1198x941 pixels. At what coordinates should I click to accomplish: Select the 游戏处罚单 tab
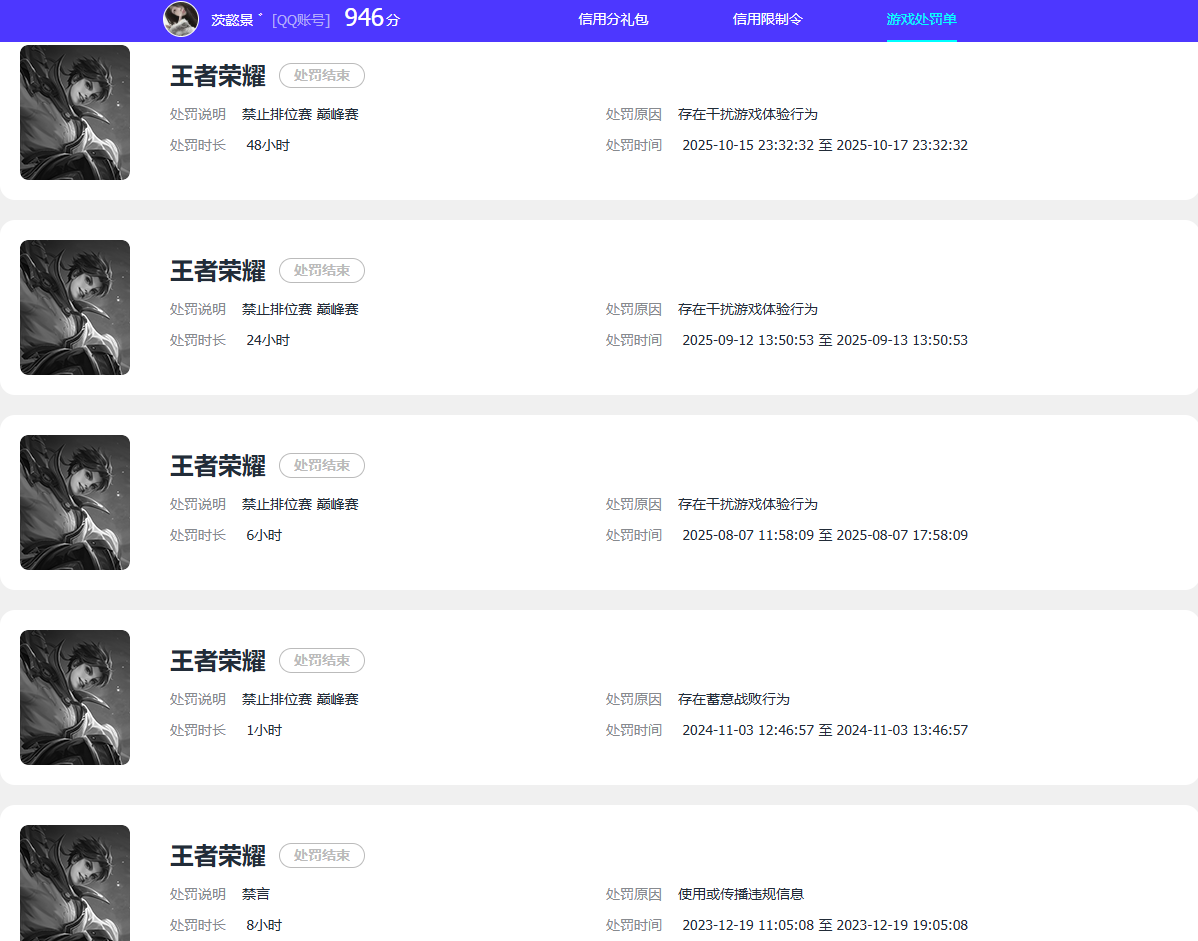coord(921,19)
